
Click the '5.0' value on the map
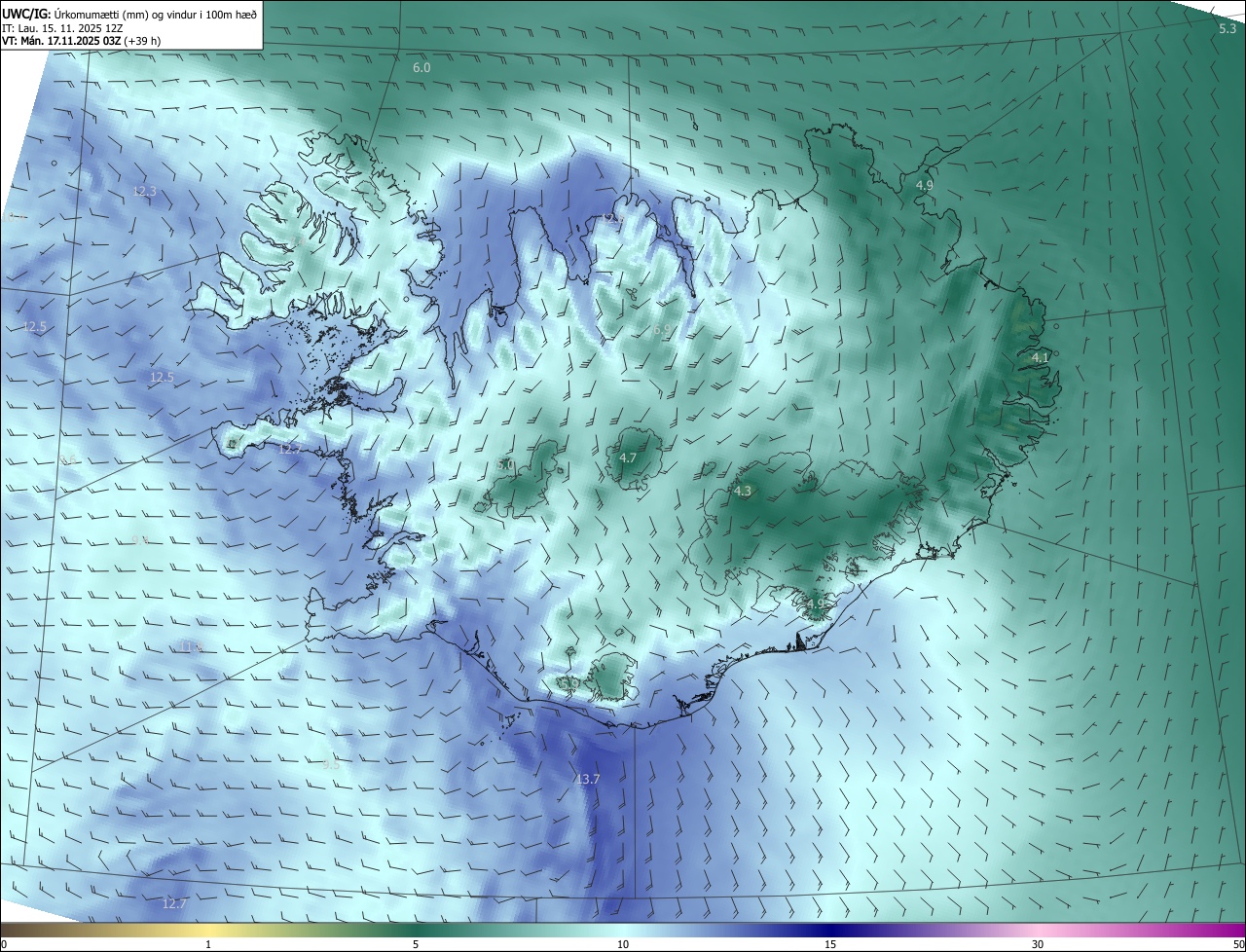click(x=506, y=465)
